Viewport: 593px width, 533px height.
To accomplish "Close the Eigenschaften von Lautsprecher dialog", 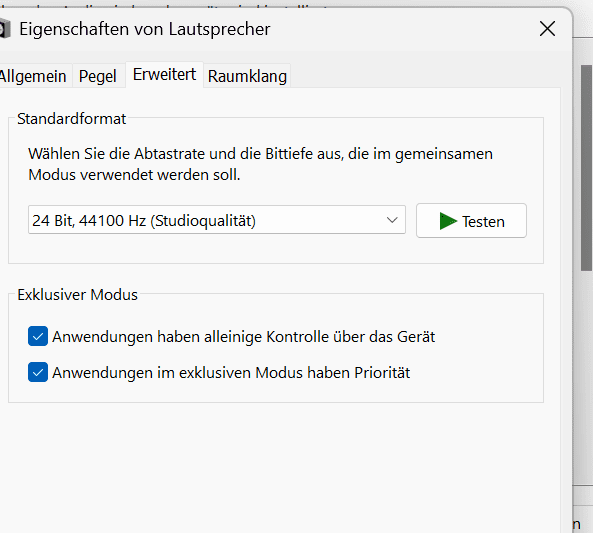I will pyautogui.click(x=547, y=29).
